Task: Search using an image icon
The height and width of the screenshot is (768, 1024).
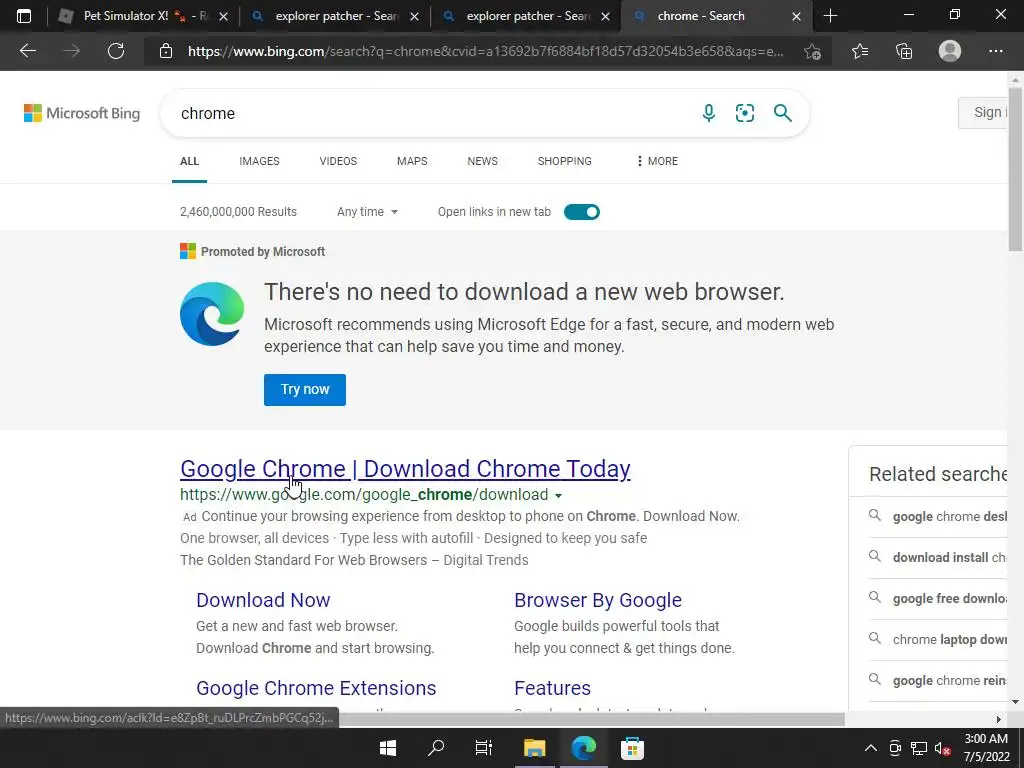Action: click(x=744, y=113)
